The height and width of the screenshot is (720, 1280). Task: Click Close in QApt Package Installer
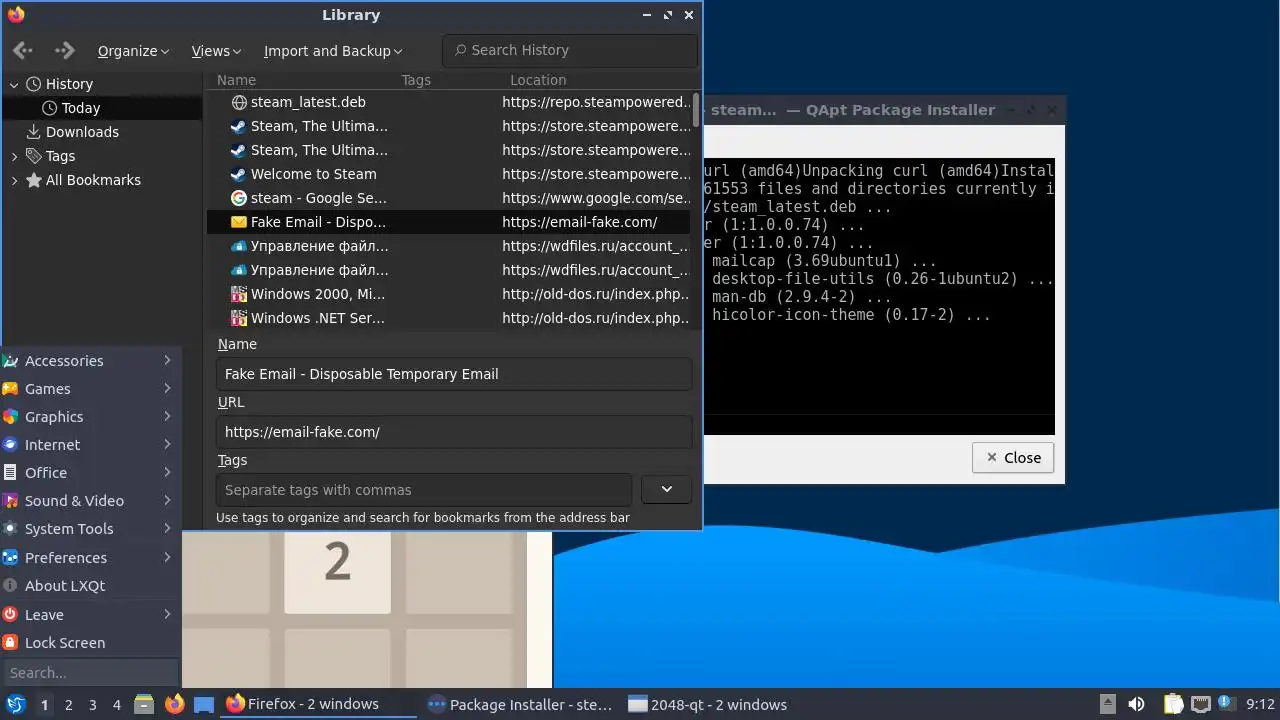(x=1012, y=457)
